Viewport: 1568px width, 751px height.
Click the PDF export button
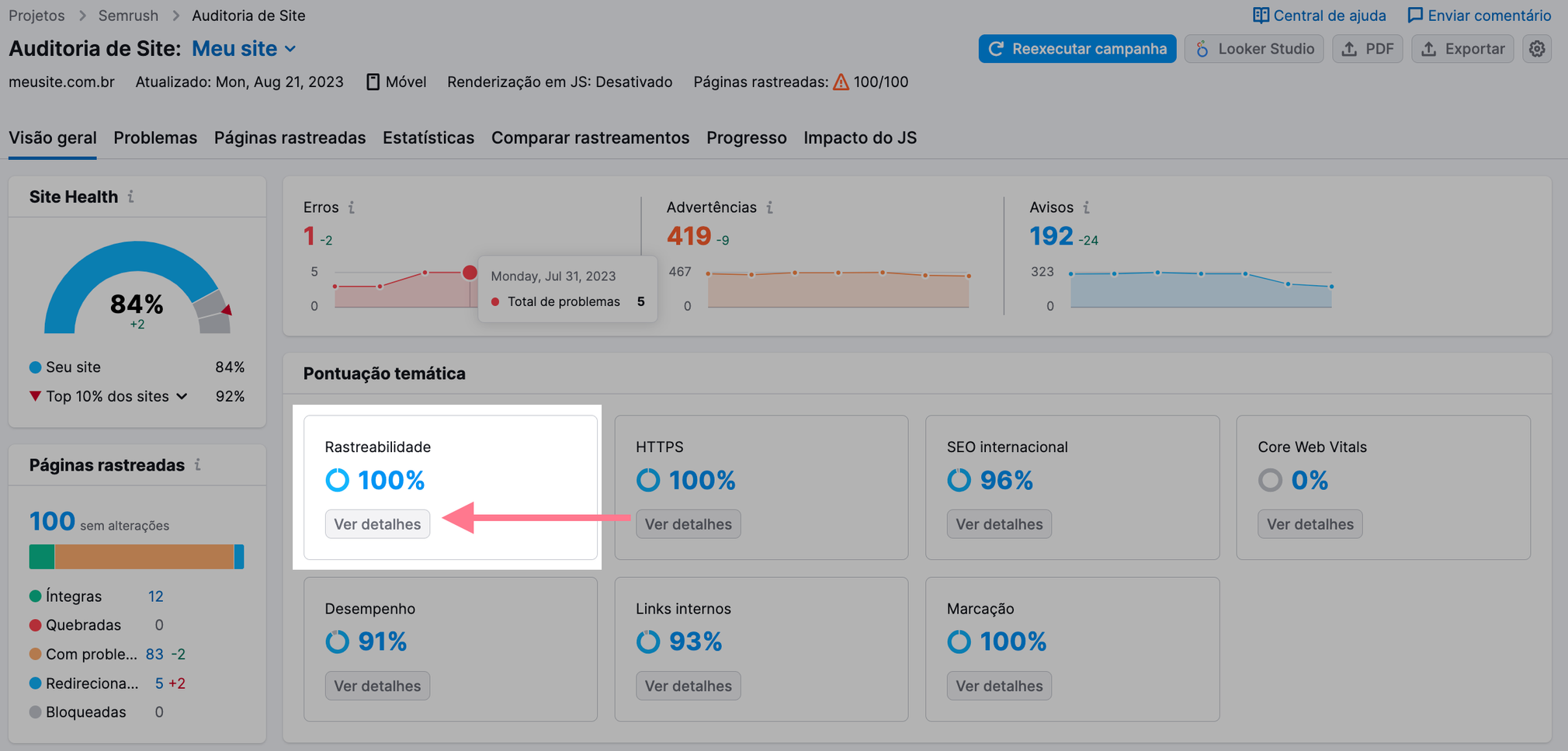(1368, 49)
